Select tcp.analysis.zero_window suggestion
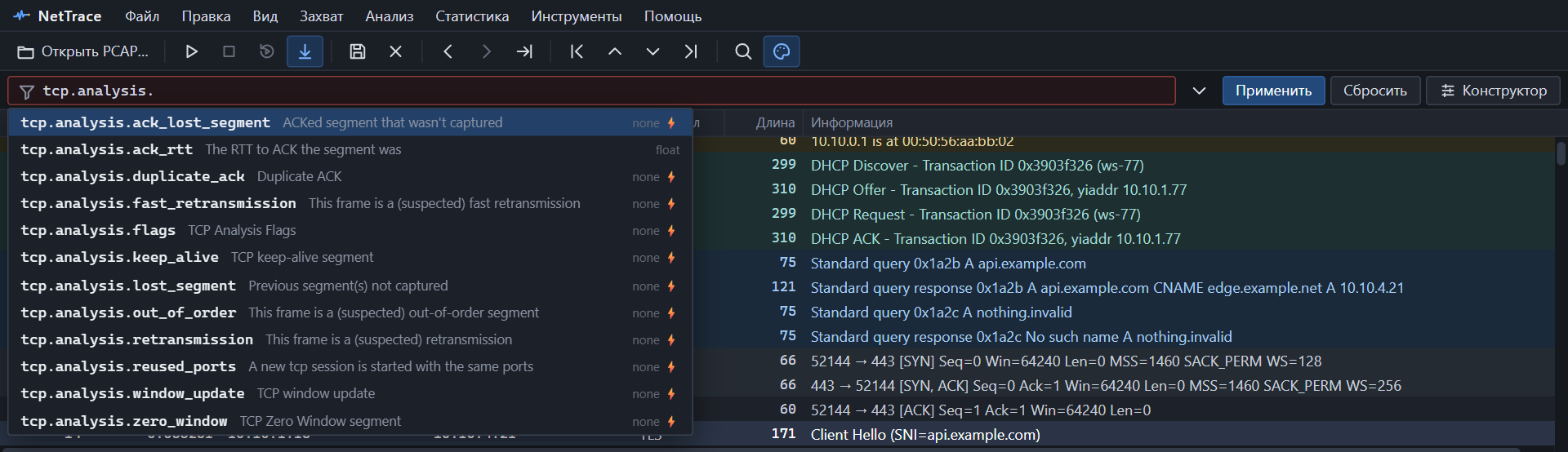The height and width of the screenshot is (452, 1568). pyautogui.click(x=350, y=421)
